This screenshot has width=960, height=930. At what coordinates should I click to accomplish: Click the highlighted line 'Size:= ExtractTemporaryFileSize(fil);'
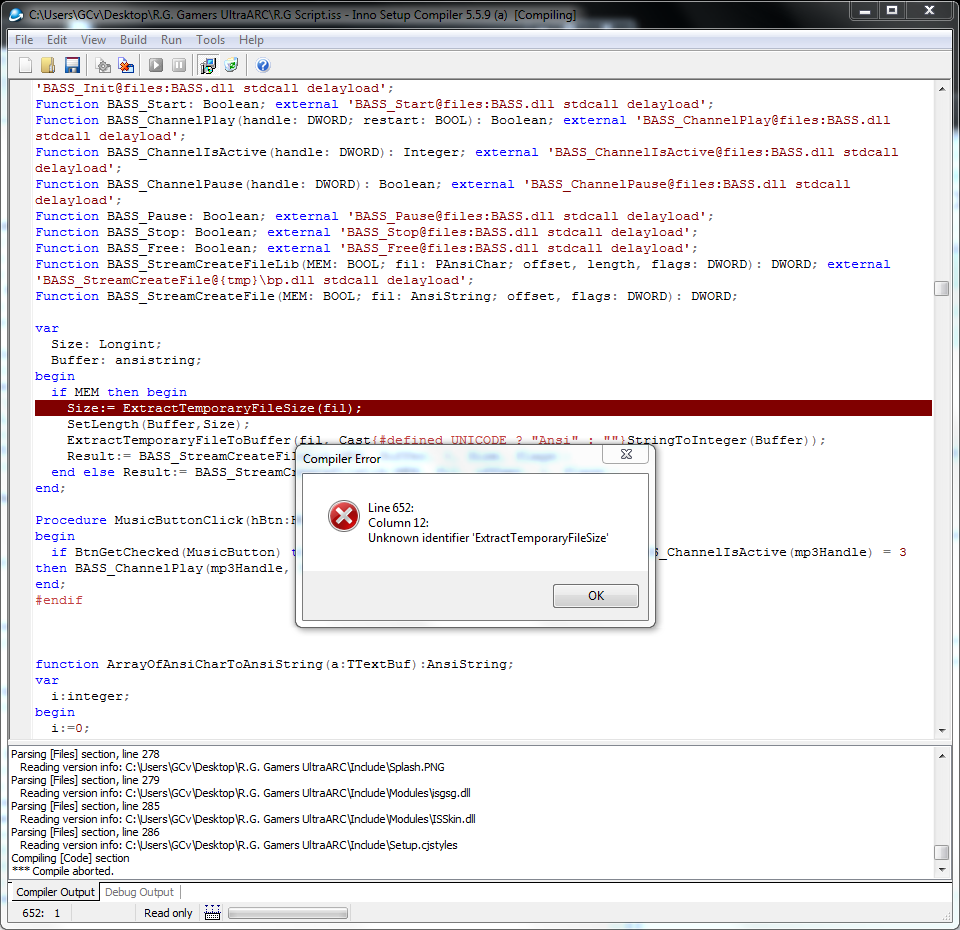[483, 408]
